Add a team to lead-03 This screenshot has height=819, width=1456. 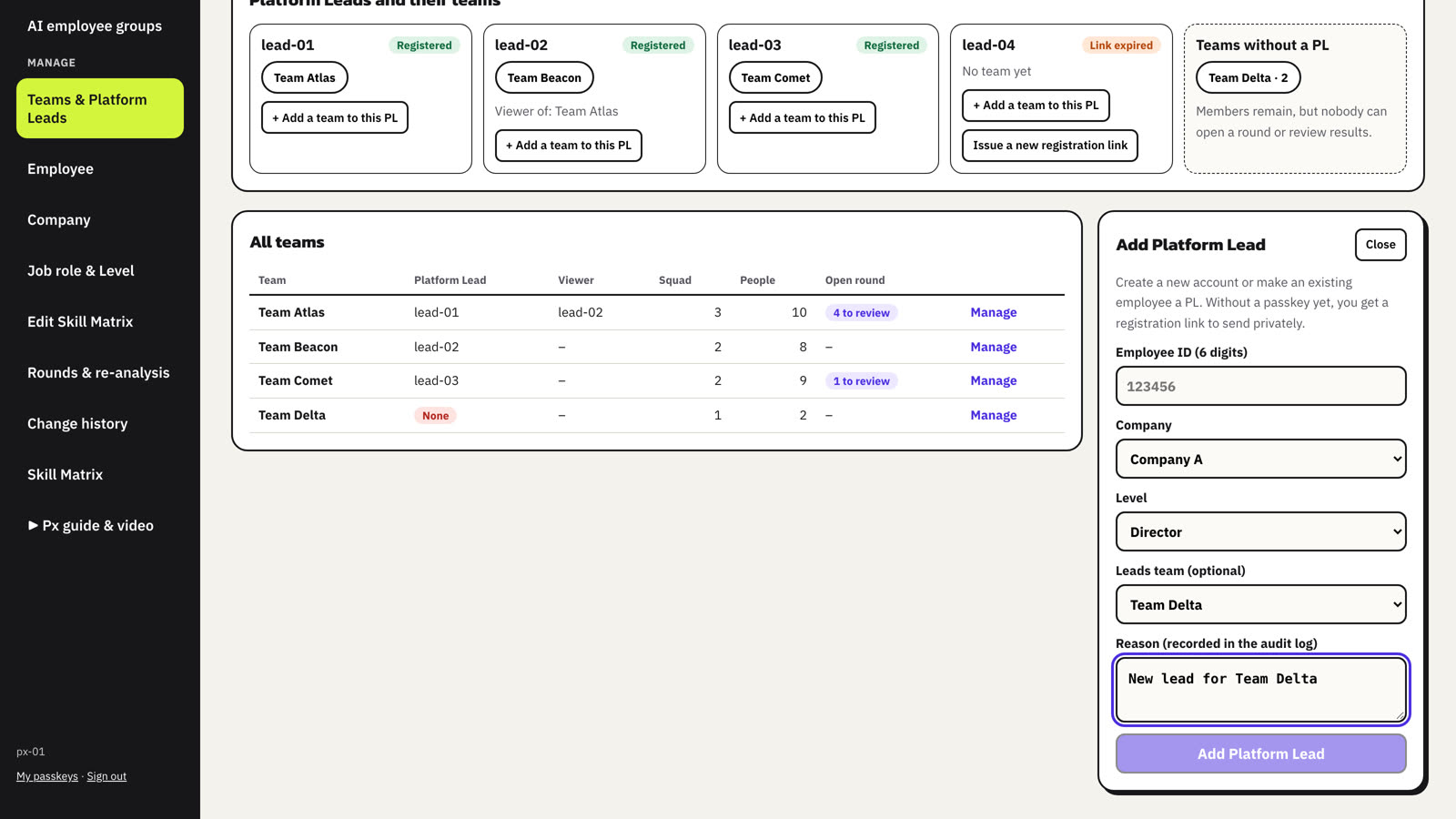[803, 117]
